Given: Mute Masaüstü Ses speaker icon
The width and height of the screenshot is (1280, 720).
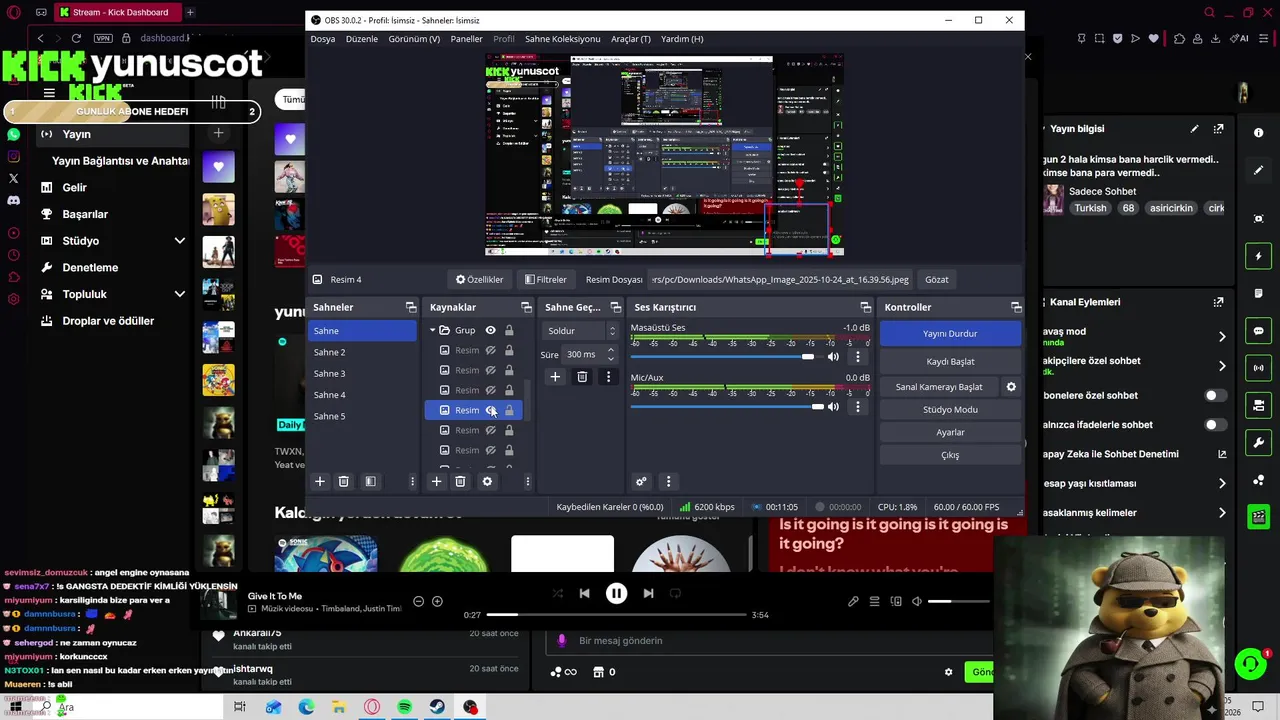Looking at the screenshot, I should tap(833, 357).
